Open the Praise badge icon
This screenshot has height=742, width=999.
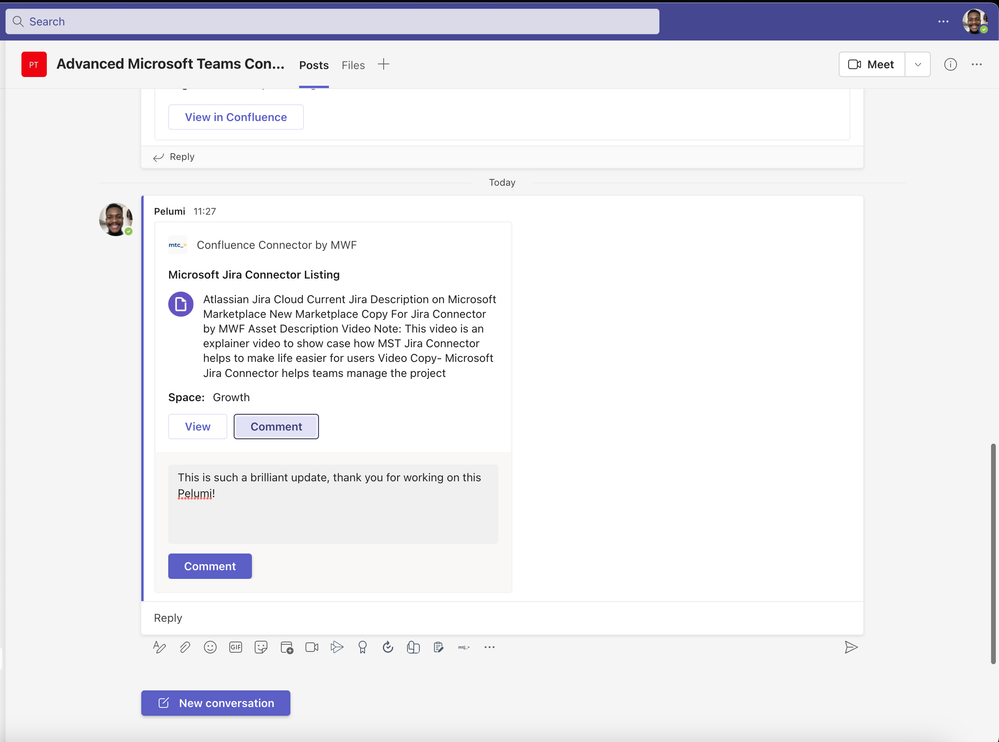pyautogui.click(x=363, y=647)
